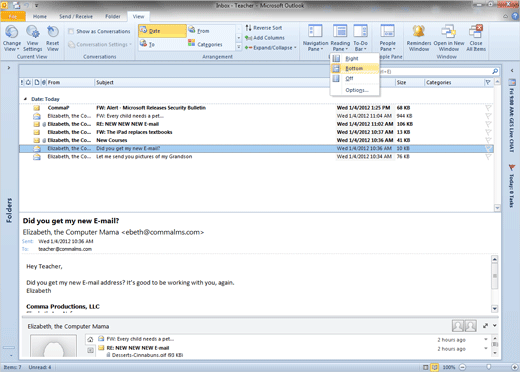This screenshot has width=520, height=372.
Task: Sort by the Size column header
Action: (x=409, y=82)
